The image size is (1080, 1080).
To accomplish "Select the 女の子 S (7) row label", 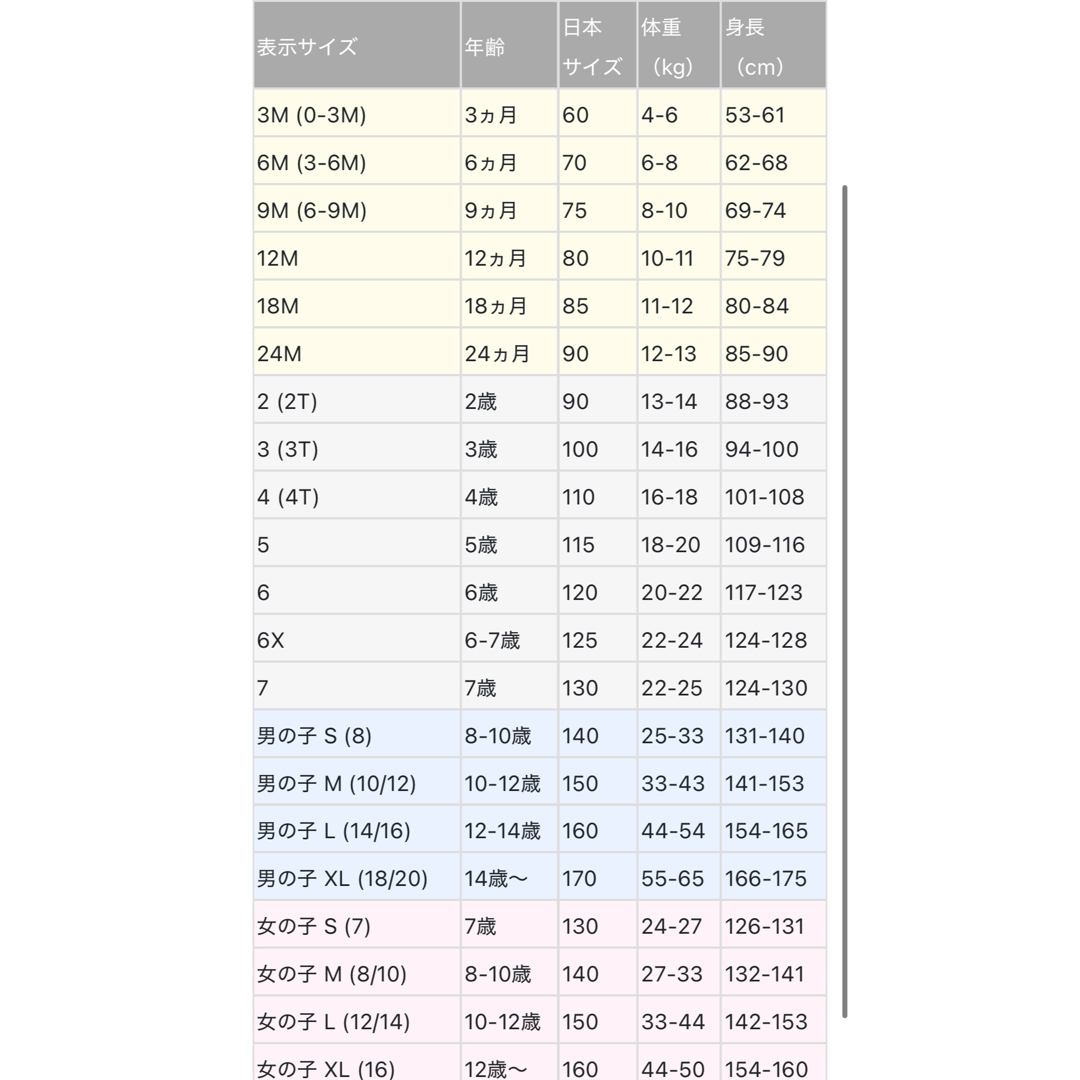I will coord(357,926).
